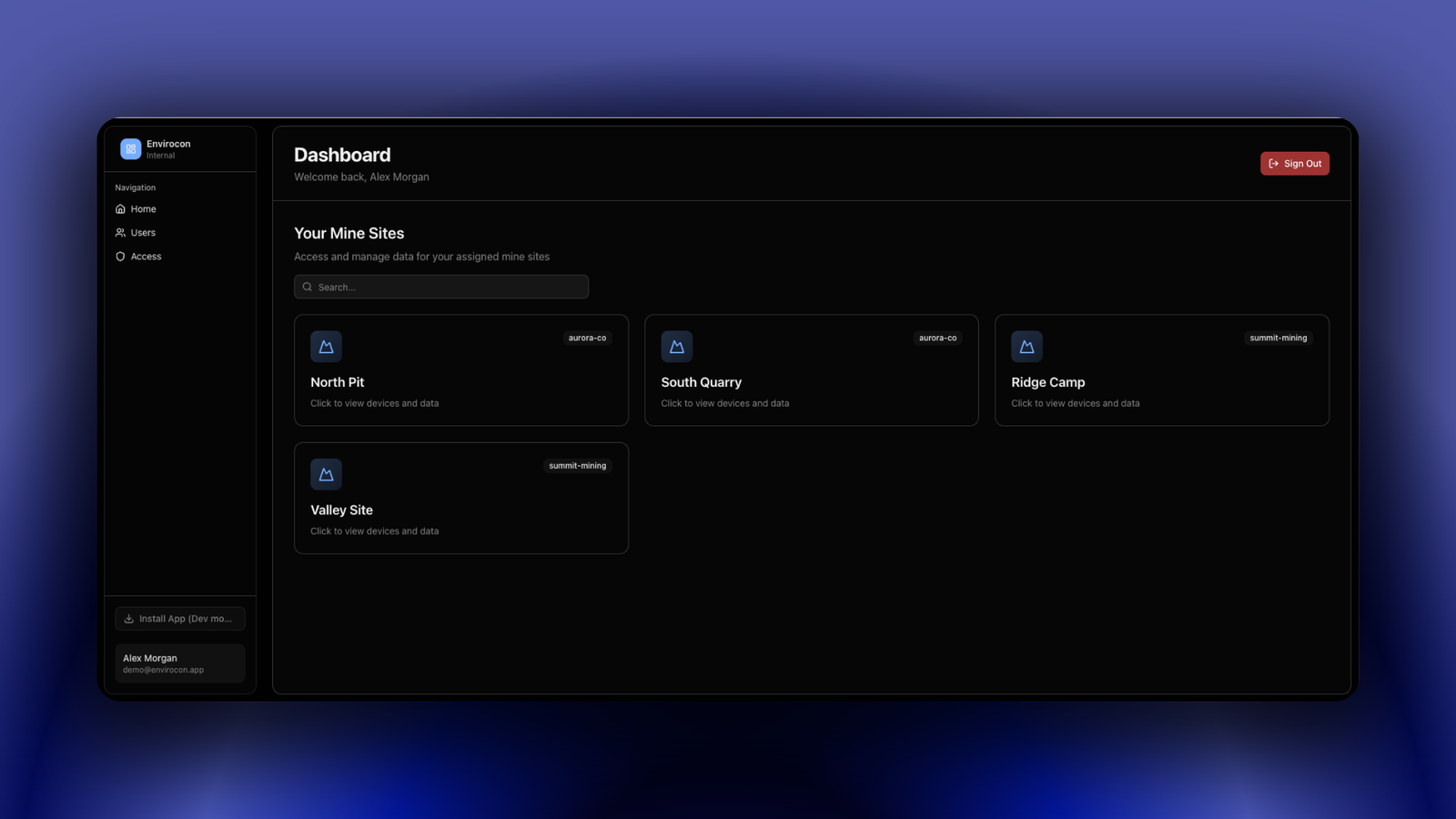Viewport: 1456px width, 819px height.
Task: Click the Access shield icon
Action: coord(120,257)
